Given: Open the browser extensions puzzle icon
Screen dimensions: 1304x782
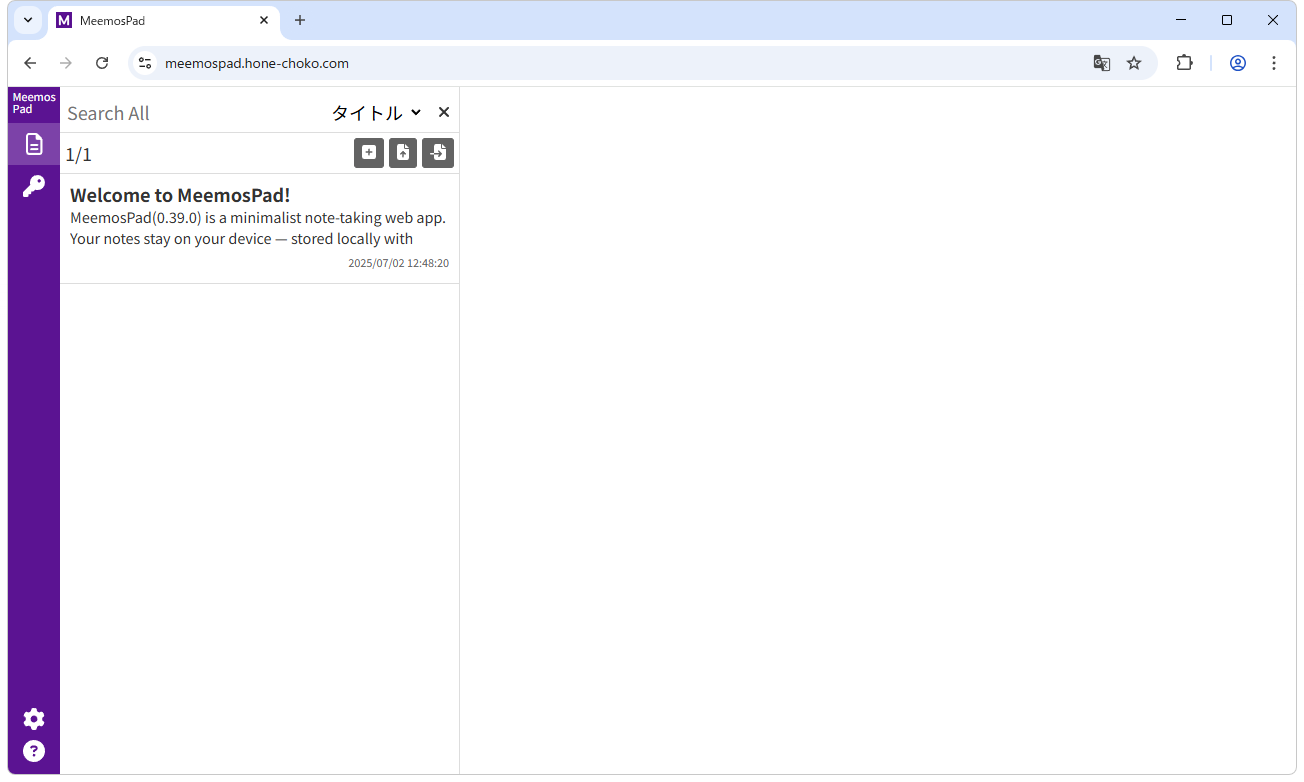Looking at the screenshot, I should [1184, 63].
